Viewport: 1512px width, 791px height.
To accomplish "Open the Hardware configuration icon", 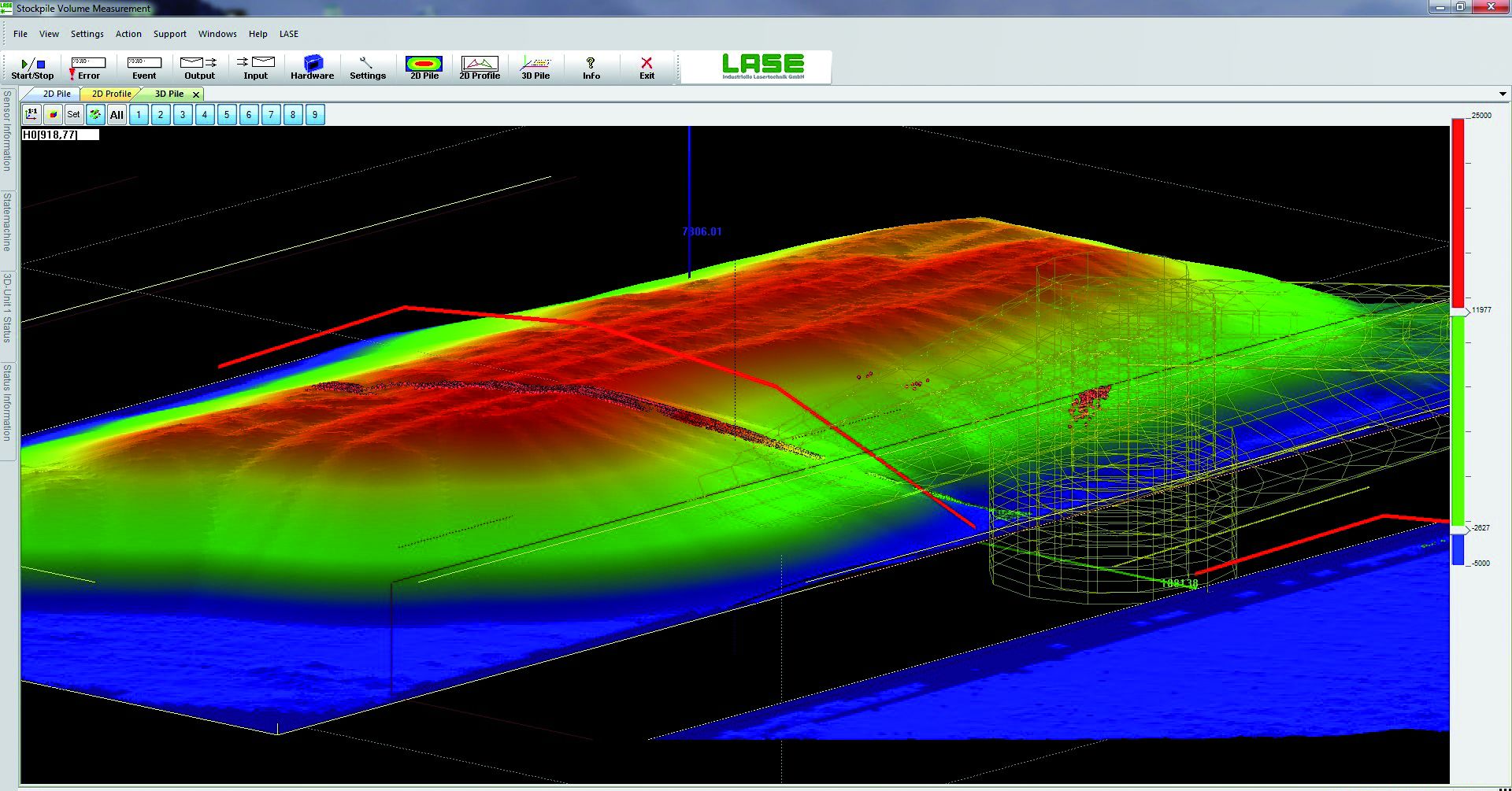I will (x=313, y=68).
